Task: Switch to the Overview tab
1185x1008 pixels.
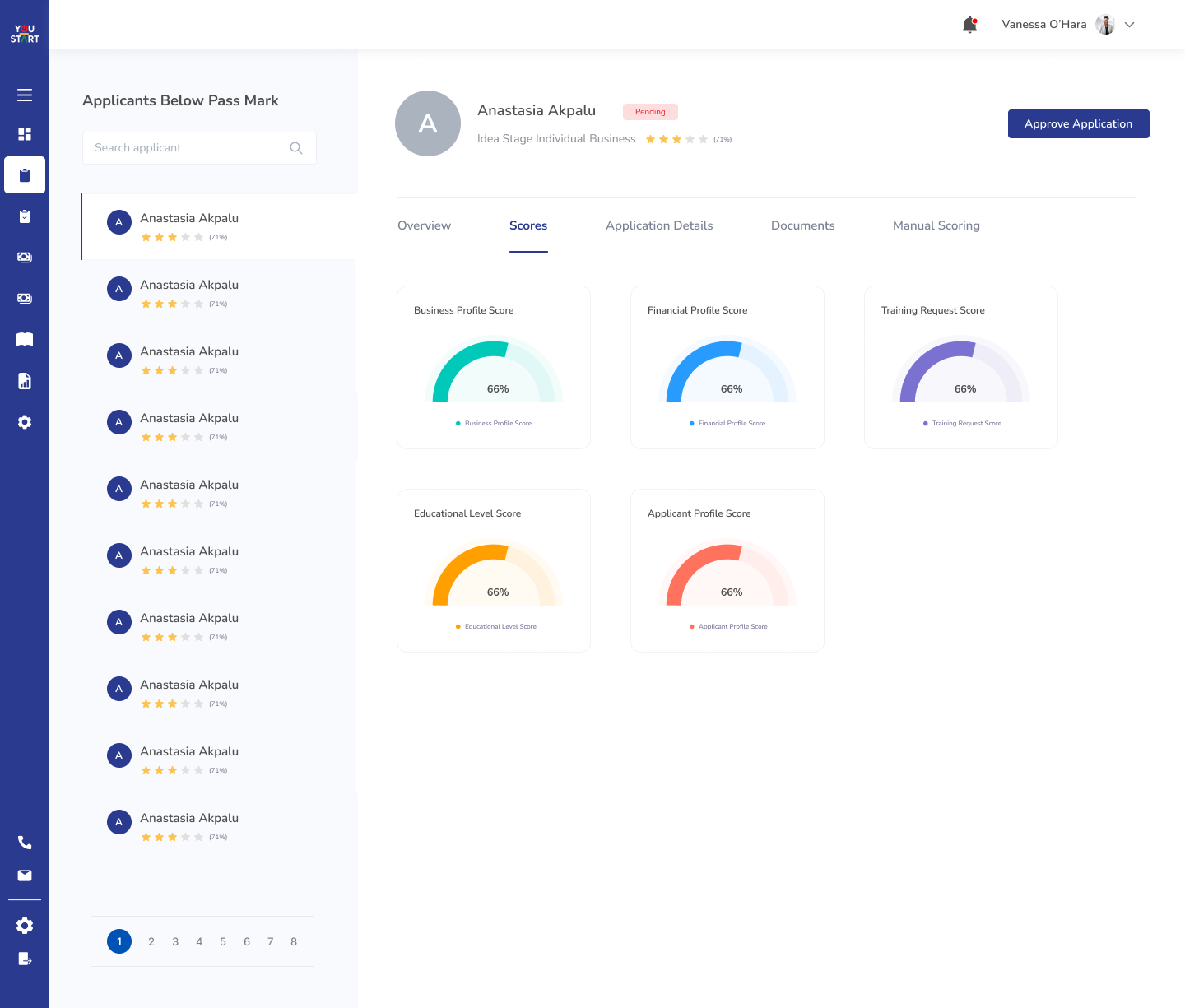Action: 424,225
